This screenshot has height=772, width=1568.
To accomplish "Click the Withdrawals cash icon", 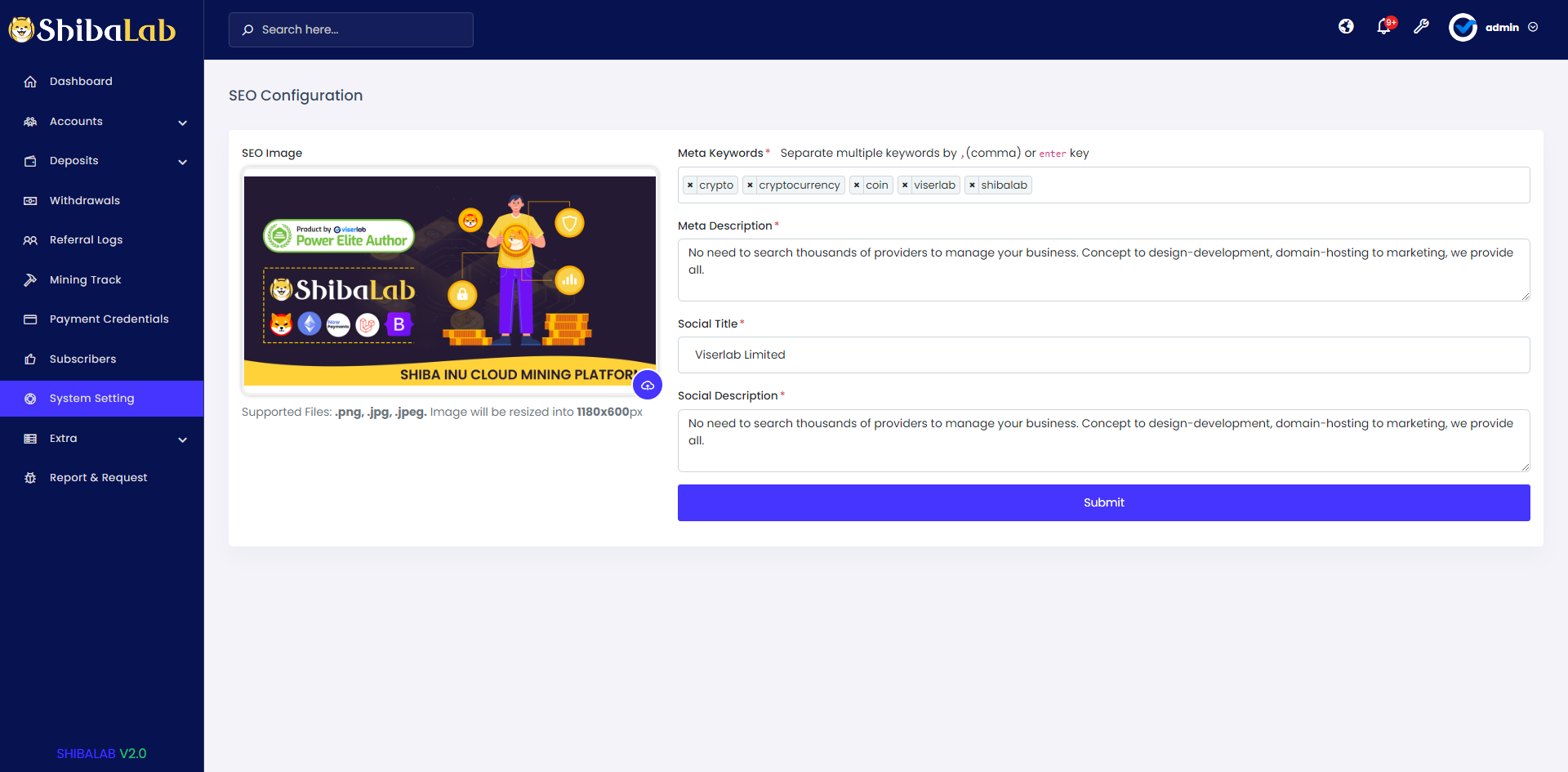I will point(30,201).
